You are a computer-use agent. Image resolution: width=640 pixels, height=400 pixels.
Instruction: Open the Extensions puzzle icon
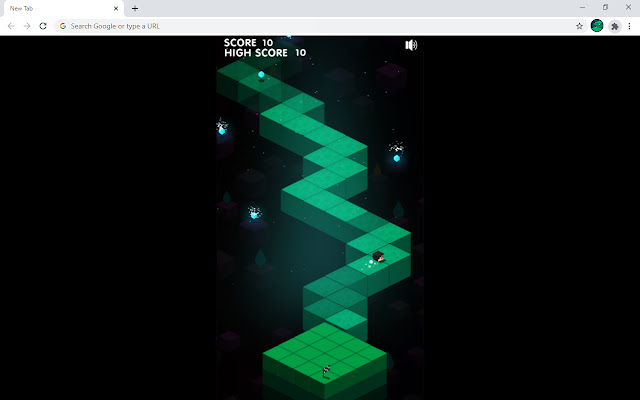pyautogui.click(x=615, y=26)
